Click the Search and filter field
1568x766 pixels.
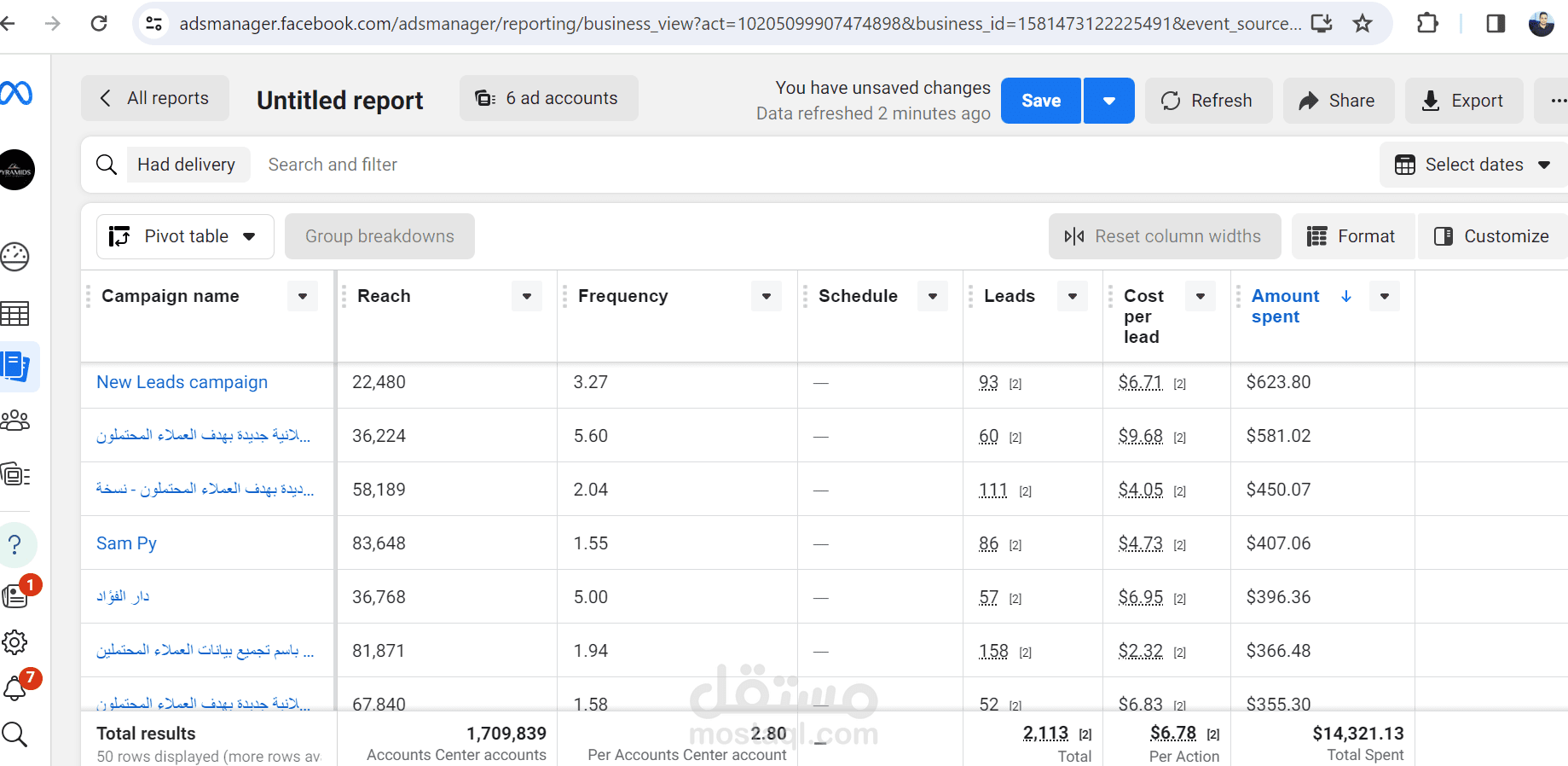pyautogui.click(x=333, y=165)
